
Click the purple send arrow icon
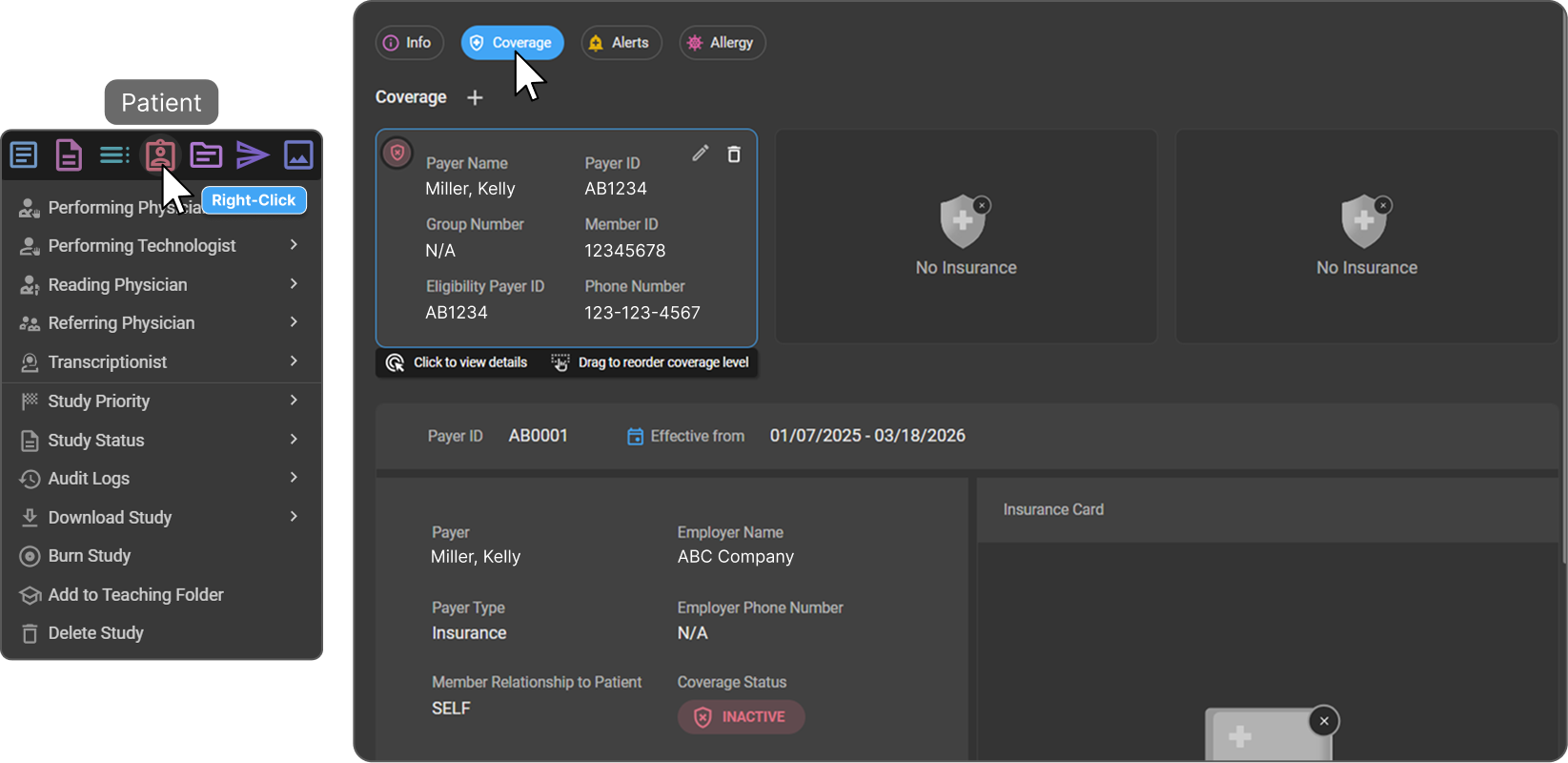253,155
